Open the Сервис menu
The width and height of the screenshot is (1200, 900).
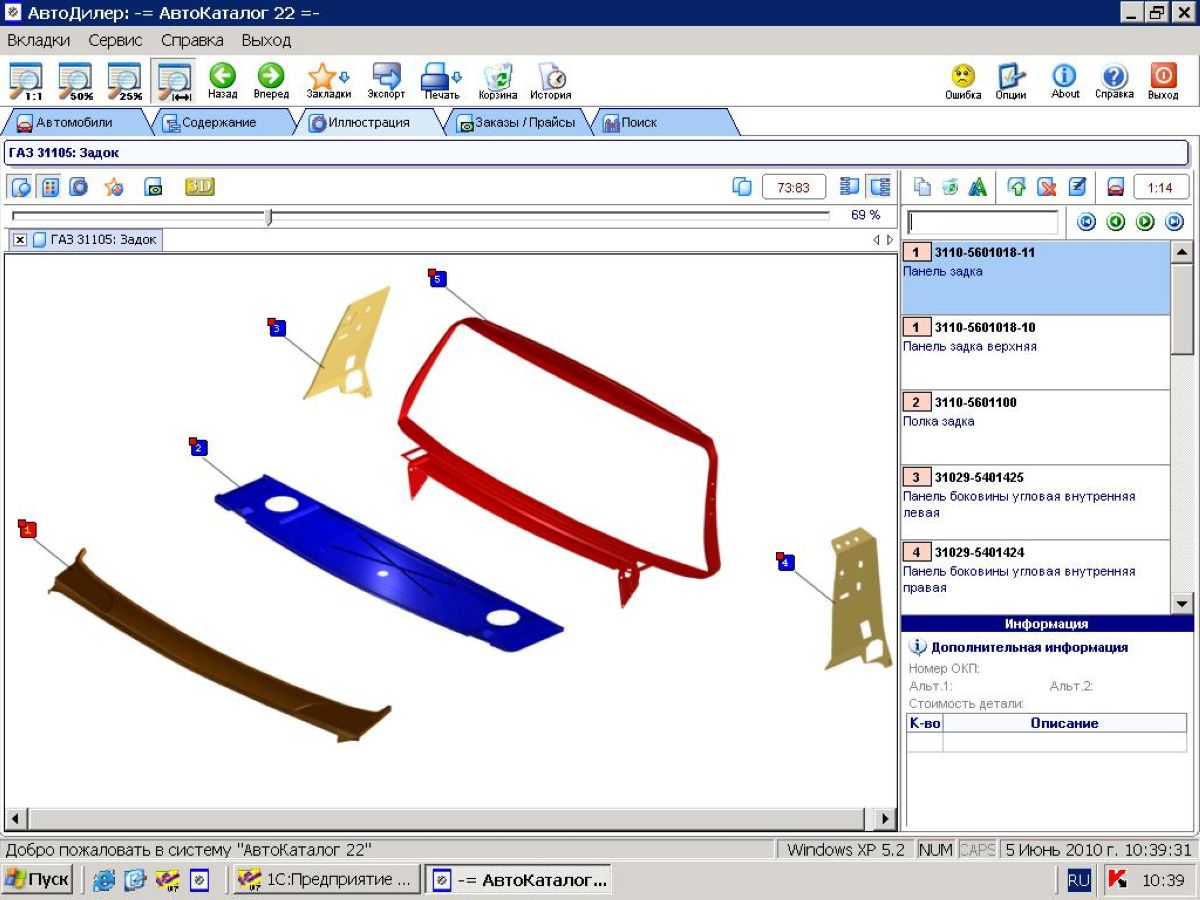pos(115,40)
